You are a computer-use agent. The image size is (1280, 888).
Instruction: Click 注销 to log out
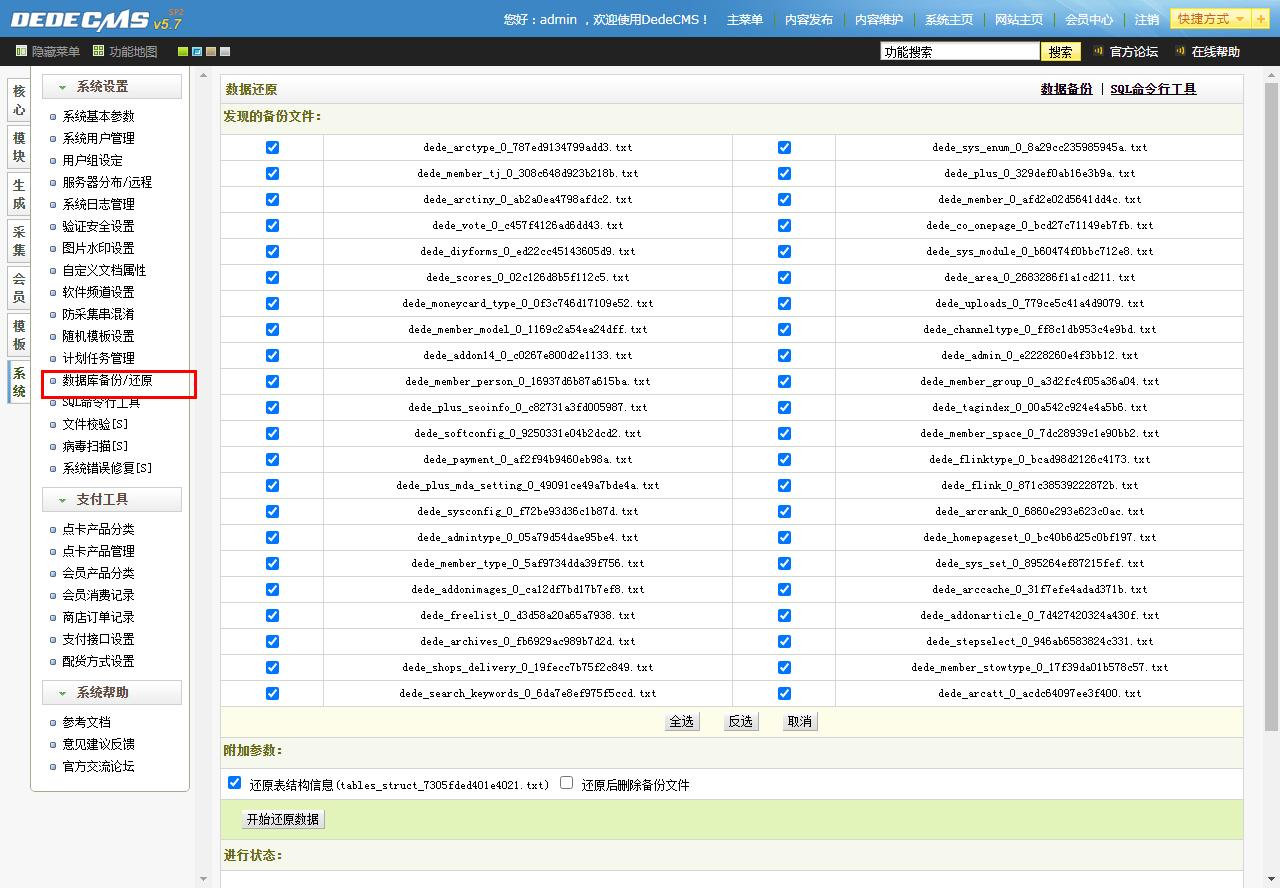[1146, 20]
